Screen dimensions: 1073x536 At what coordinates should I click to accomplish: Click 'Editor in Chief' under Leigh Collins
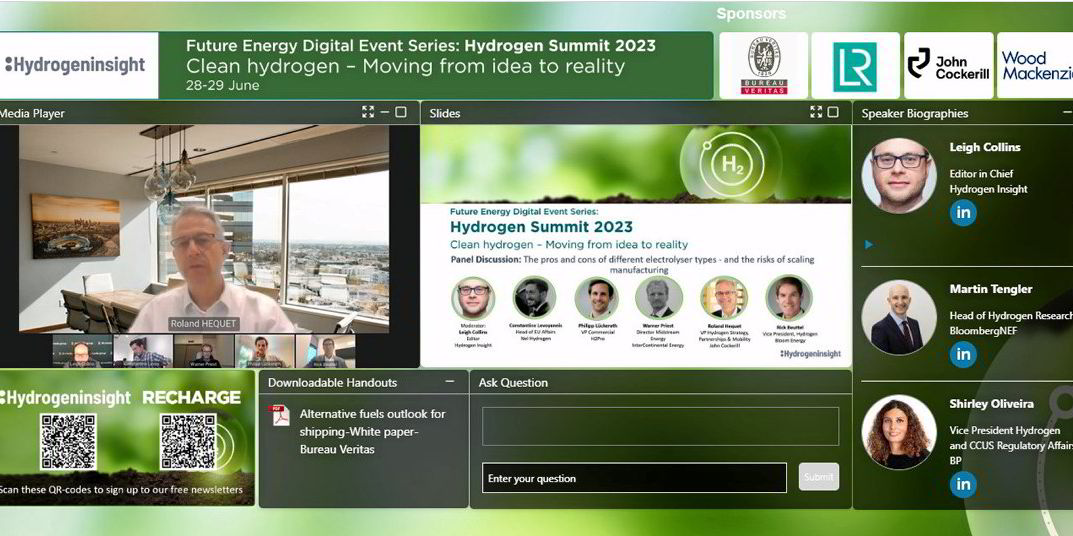(981, 174)
